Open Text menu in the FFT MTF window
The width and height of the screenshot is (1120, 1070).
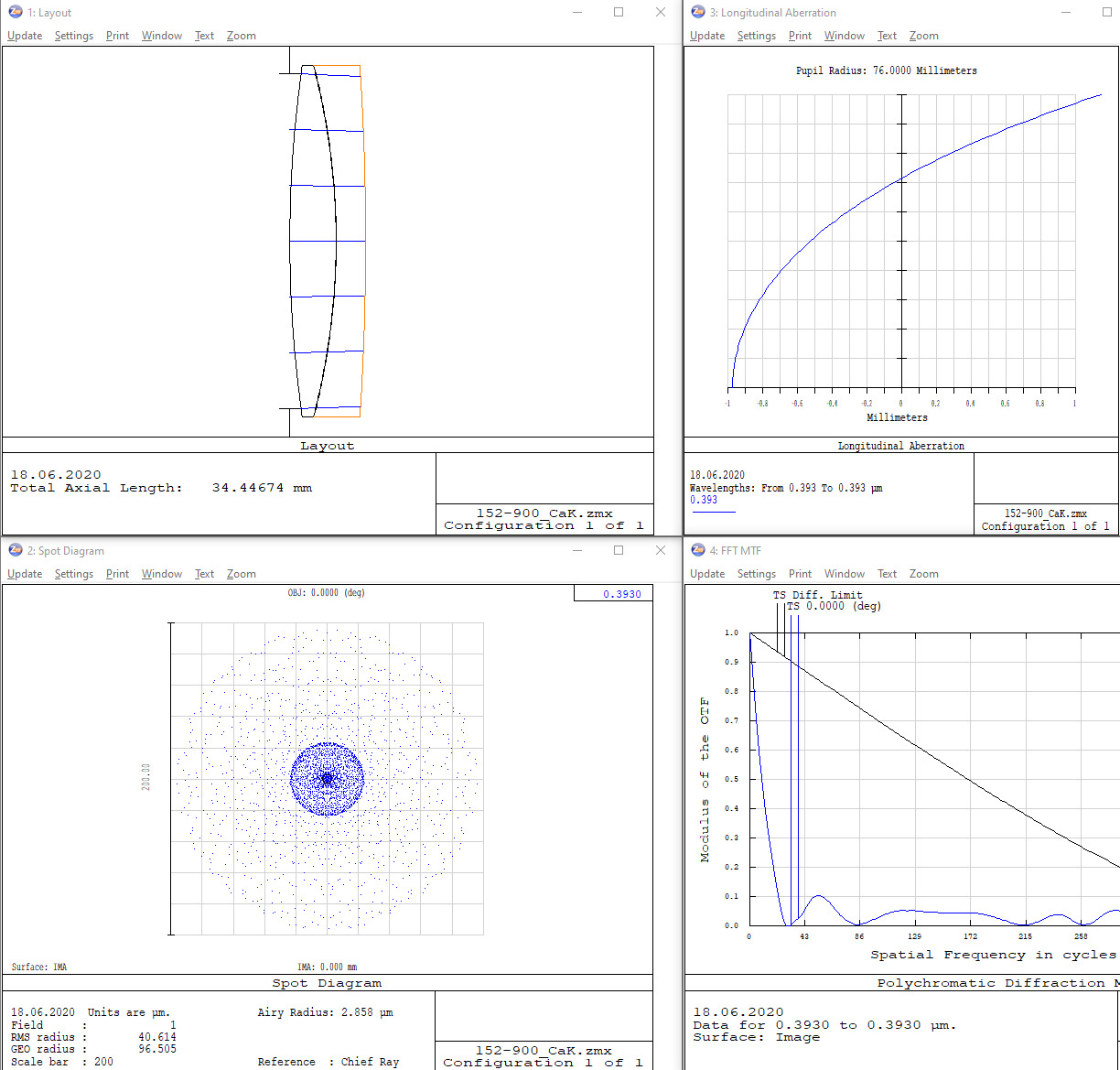[887, 574]
